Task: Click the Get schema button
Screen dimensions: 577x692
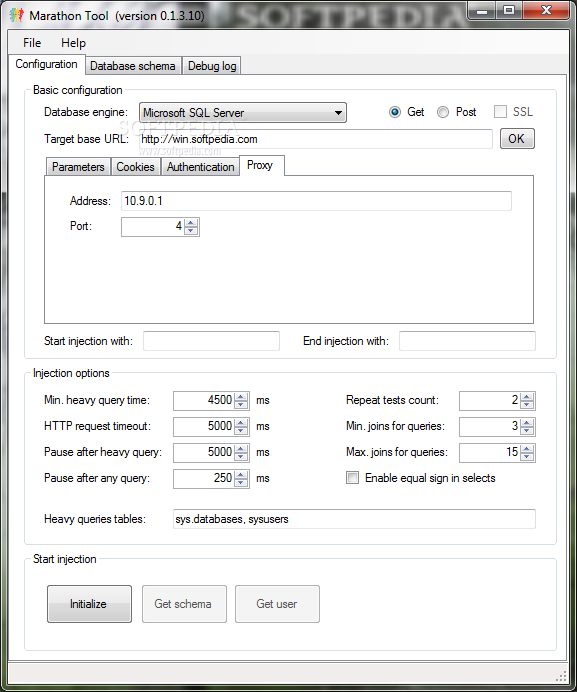Action: (184, 604)
